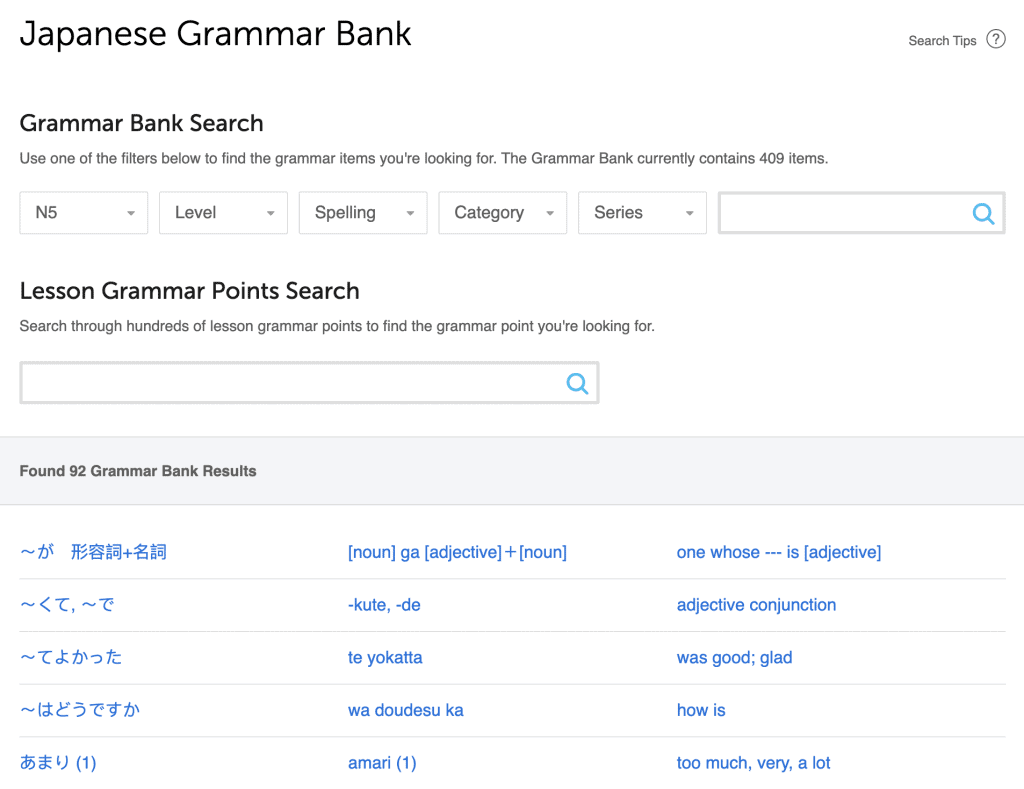Click the Grammar Bank search magnifier icon
Image resolution: width=1024 pixels, height=789 pixels.
(983, 213)
